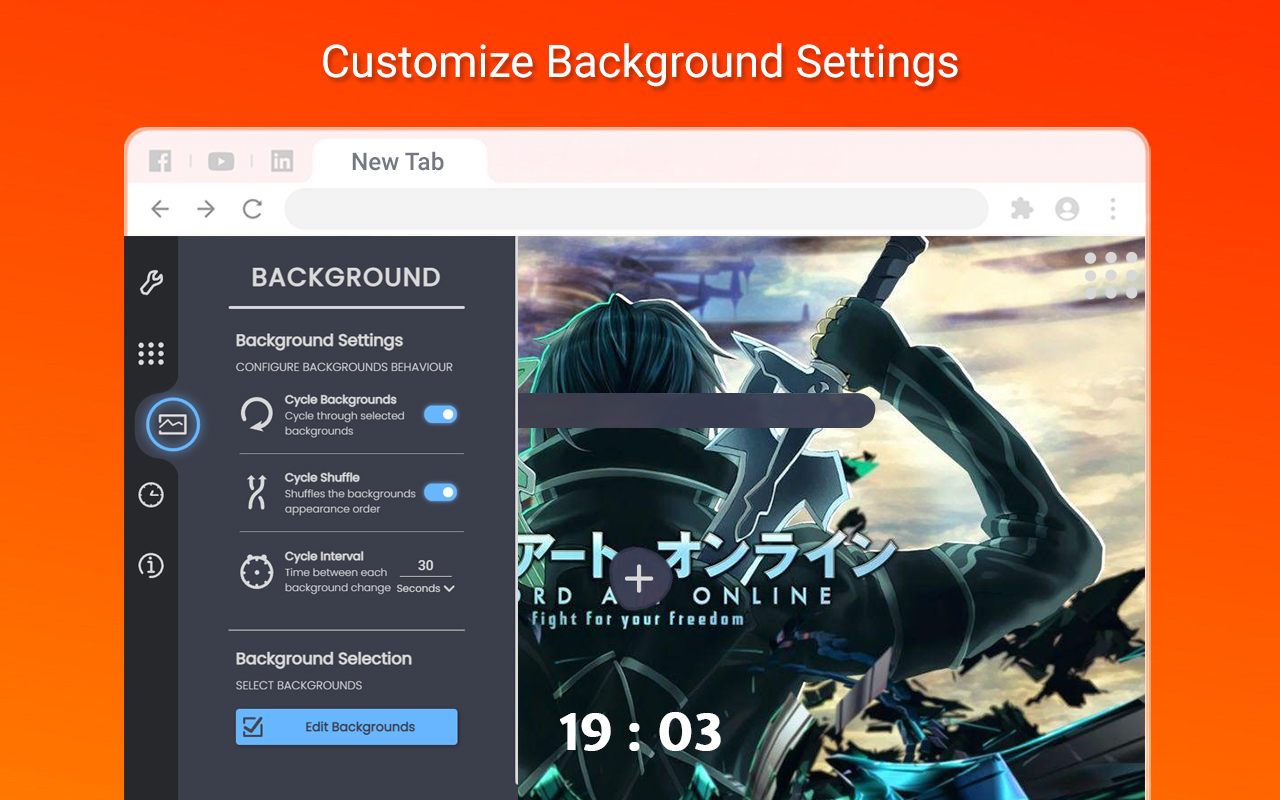Reload the page with refresh icon
Viewport: 1280px width, 800px height.
click(x=253, y=209)
